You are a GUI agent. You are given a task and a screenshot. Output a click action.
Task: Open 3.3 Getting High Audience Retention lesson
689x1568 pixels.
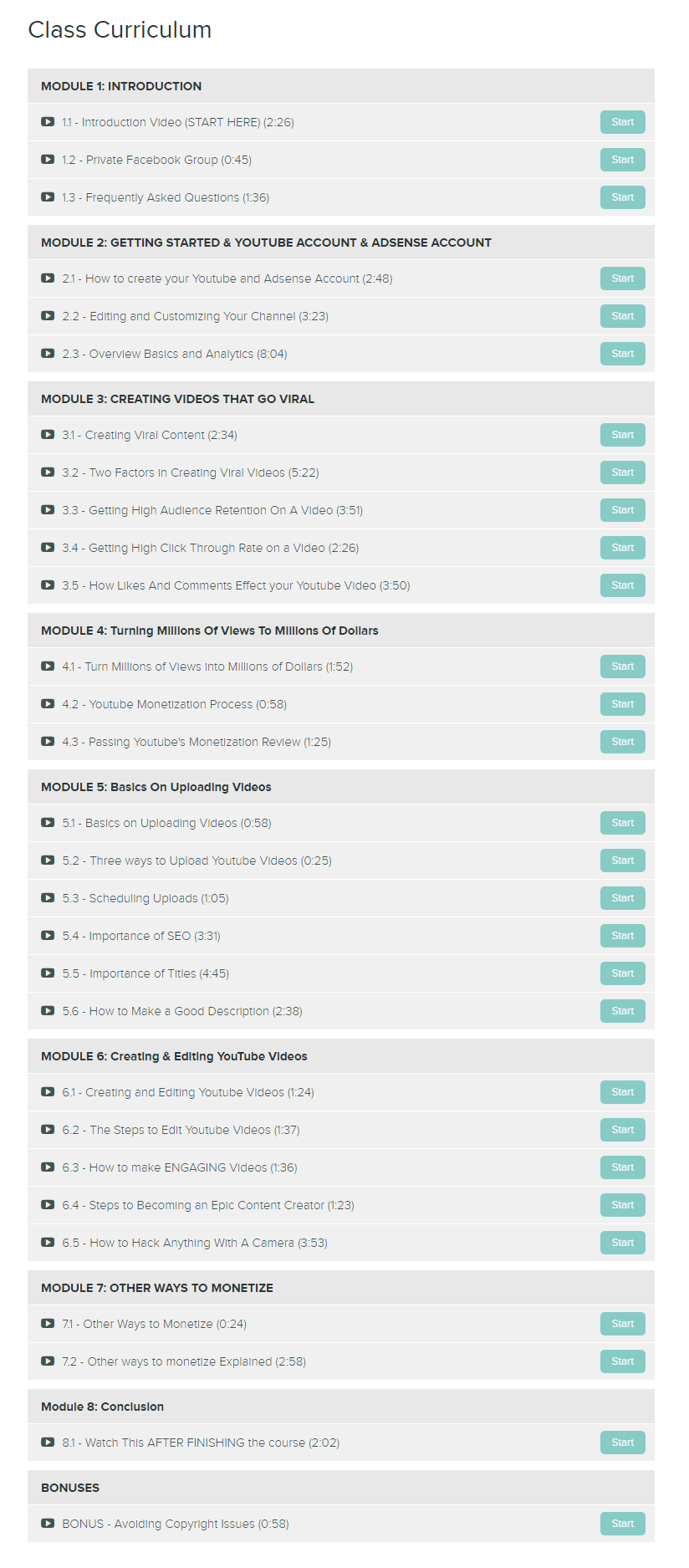[x=212, y=510]
